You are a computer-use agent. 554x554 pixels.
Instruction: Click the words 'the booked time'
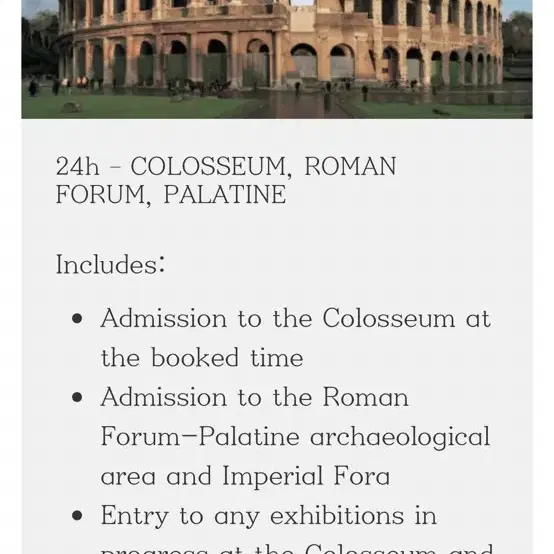pos(202,358)
